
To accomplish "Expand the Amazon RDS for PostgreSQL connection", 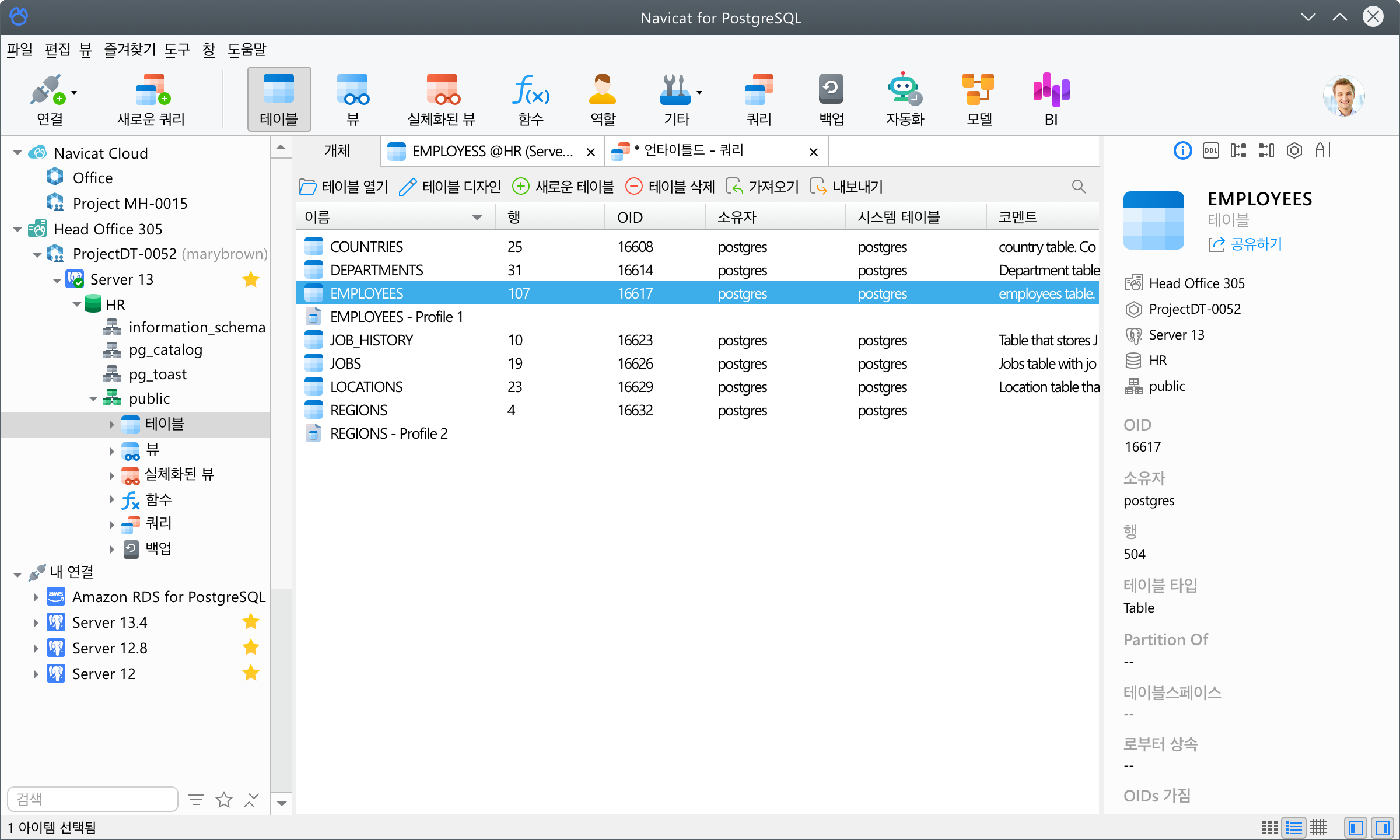I will pyautogui.click(x=36, y=597).
